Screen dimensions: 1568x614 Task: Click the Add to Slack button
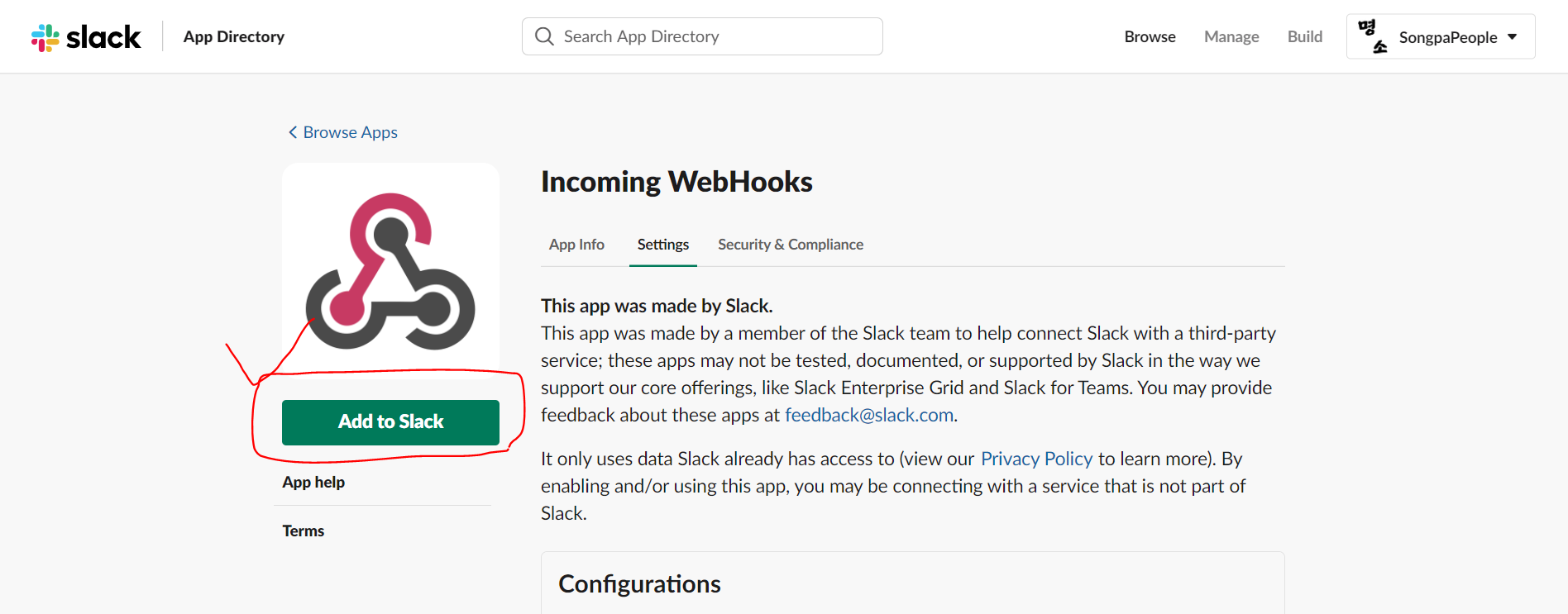390,422
